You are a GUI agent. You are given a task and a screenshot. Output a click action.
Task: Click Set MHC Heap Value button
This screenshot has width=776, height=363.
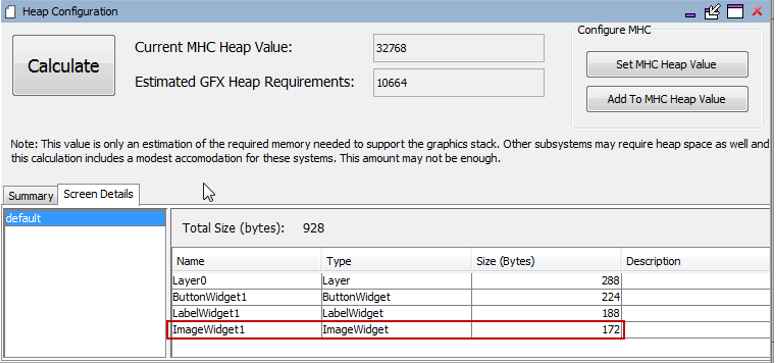click(667, 64)
